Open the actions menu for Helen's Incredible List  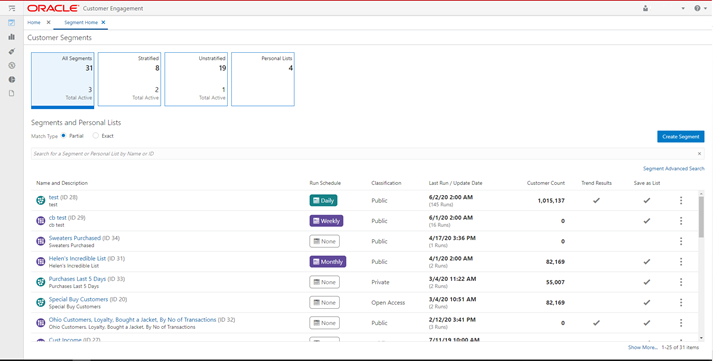click(x=681, y=262)
